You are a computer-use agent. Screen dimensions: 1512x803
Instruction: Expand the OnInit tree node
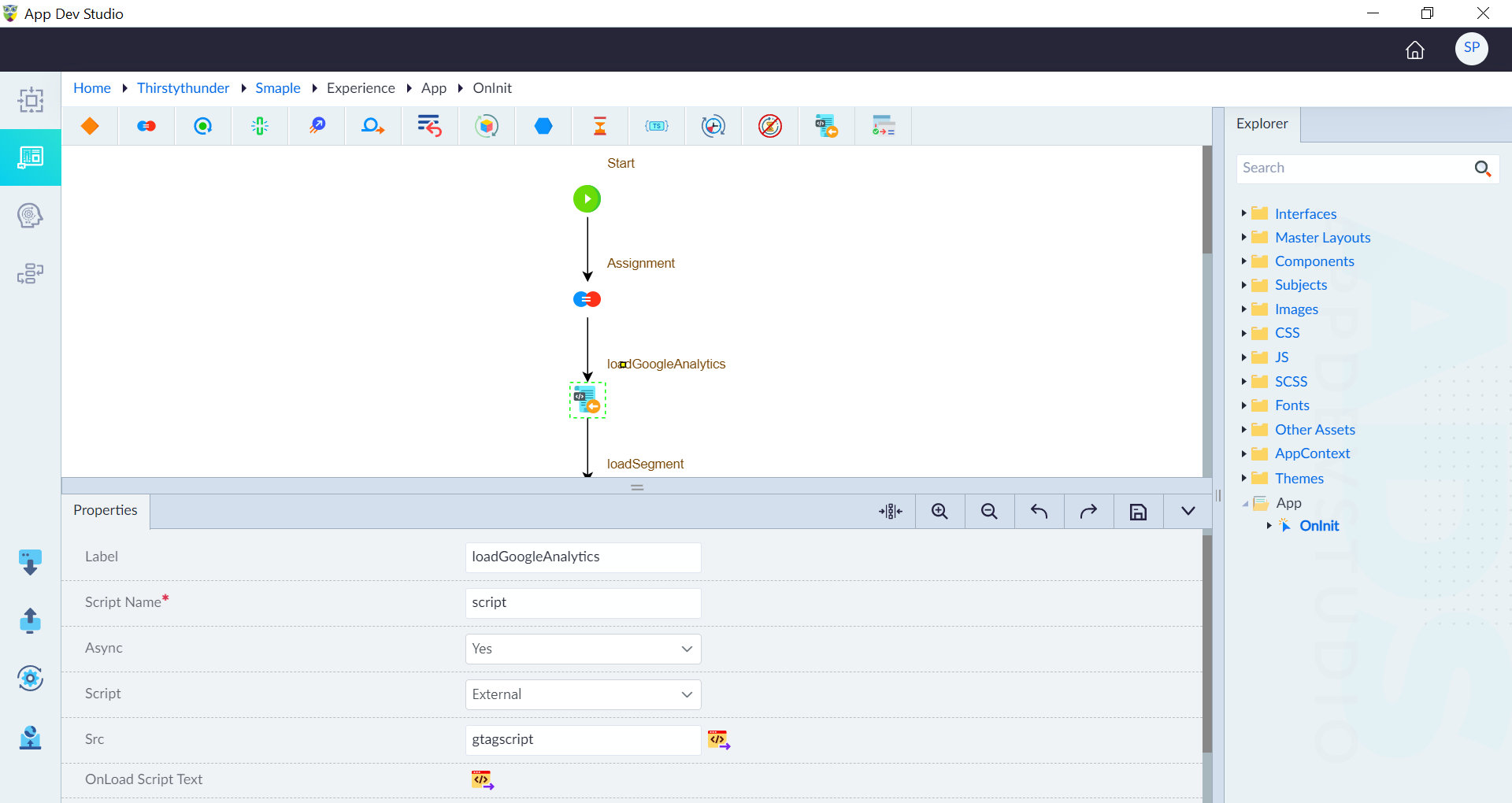click(1269, 526)
